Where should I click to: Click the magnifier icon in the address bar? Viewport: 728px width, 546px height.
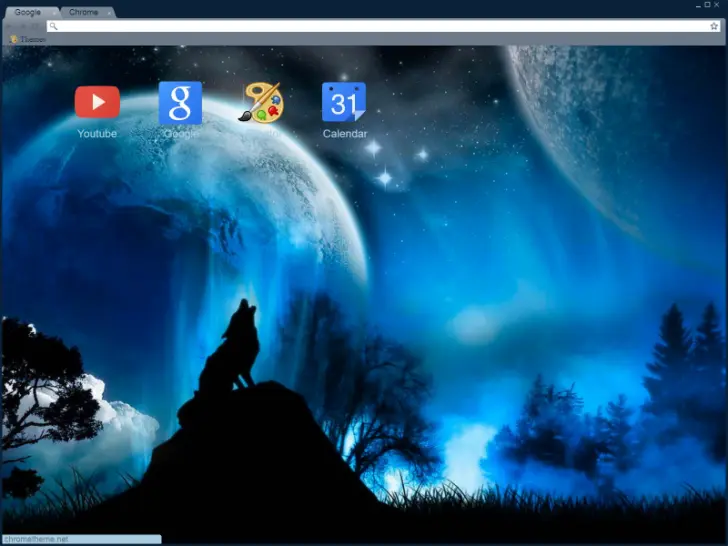click(54, 26)
